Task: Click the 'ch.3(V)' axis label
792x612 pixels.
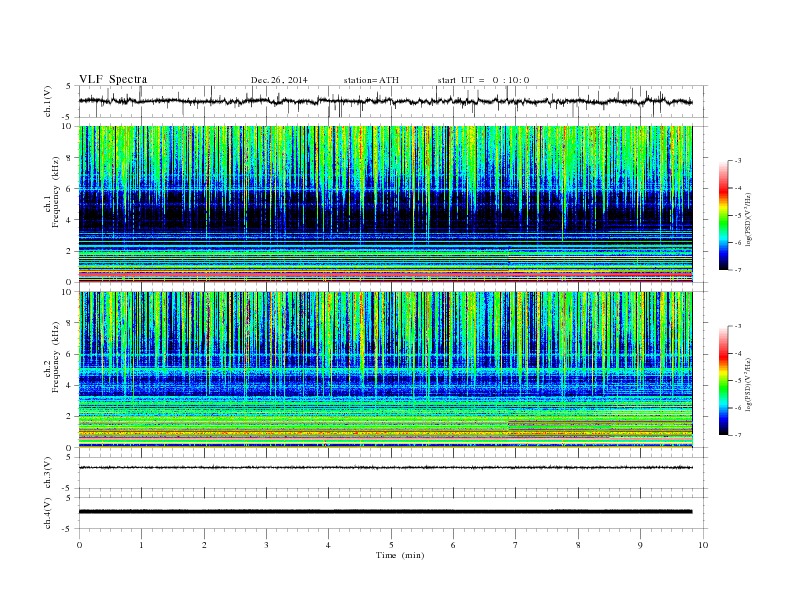Action: (x=48, y=473)
